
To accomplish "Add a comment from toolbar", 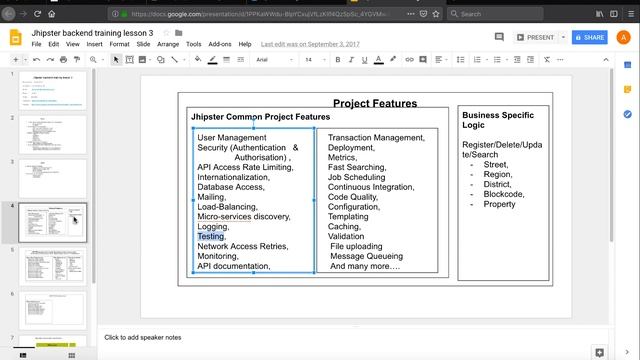I will click(x=423, y=60).
